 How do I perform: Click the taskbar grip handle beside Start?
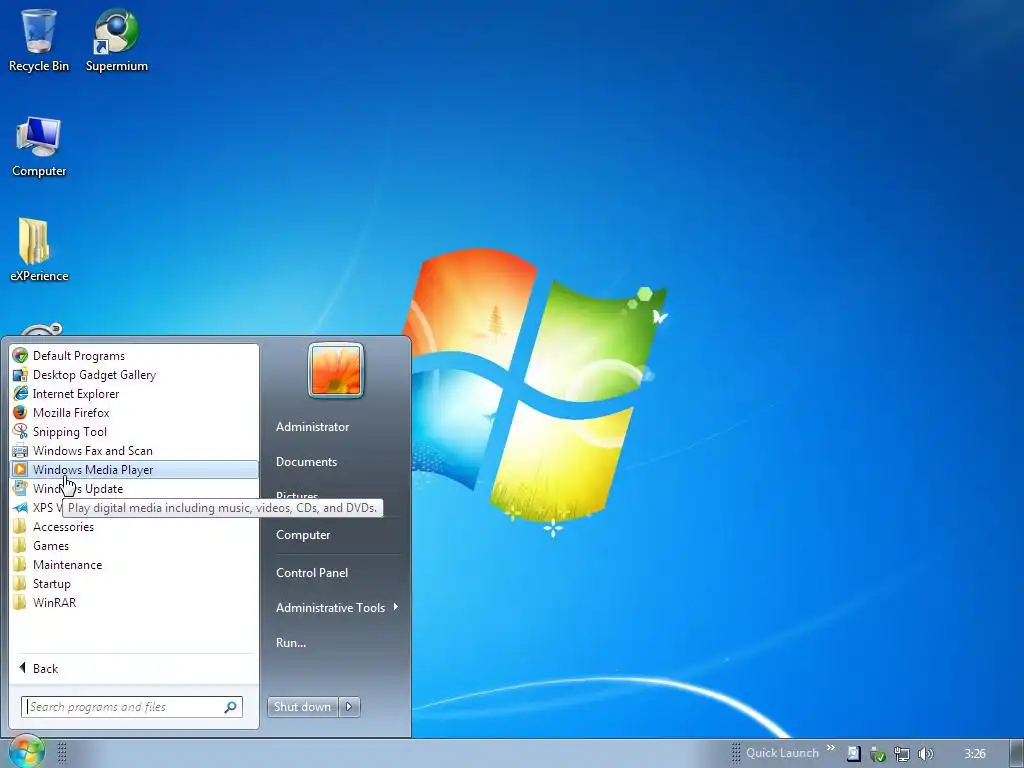pos(62,753)
